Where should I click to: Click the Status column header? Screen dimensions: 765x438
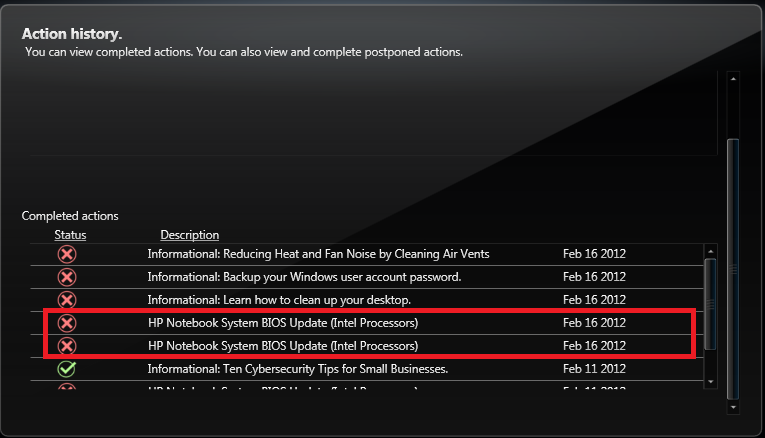tap(70, 235)
